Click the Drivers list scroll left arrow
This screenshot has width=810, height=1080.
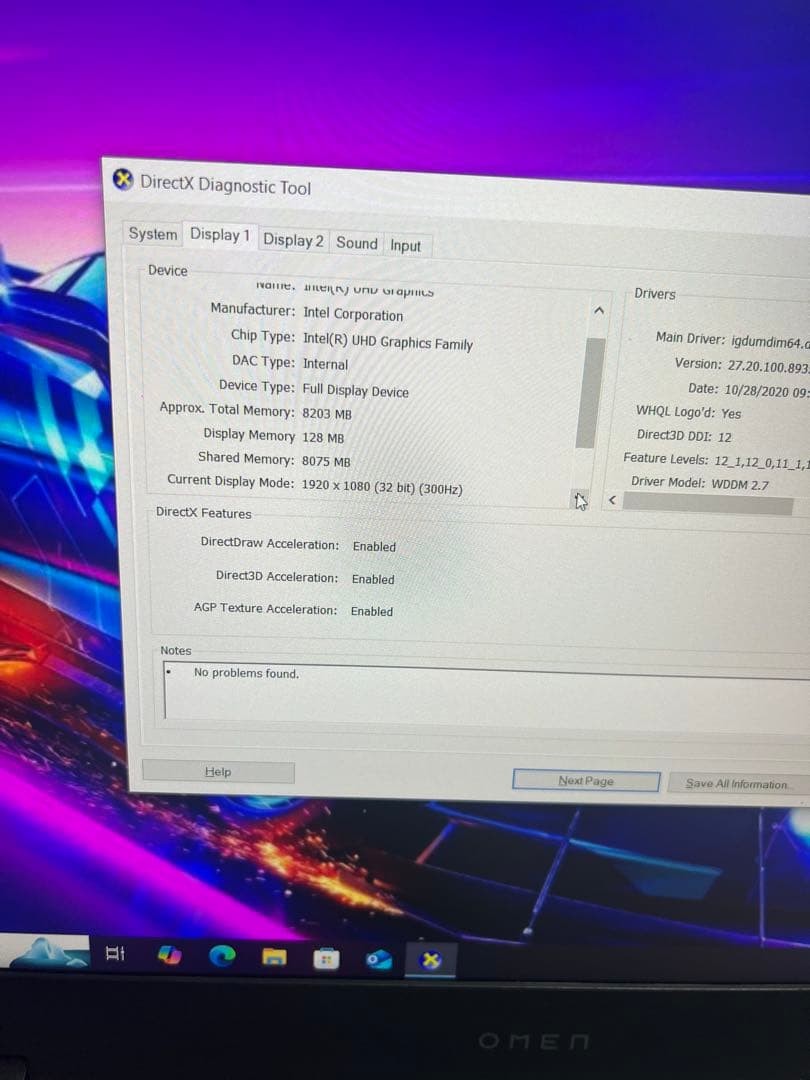pyautogui.click(x=612, y=500)
